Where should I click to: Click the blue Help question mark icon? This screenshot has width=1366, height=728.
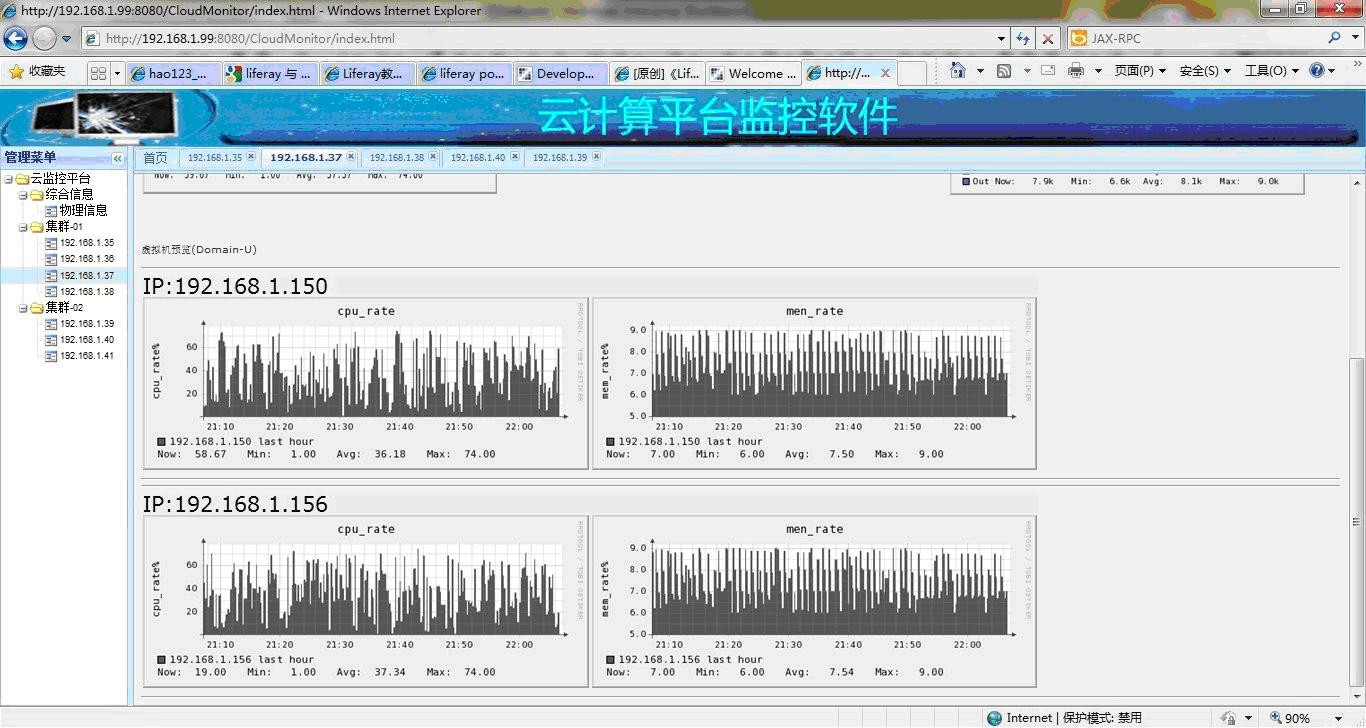click(1317, 71)
